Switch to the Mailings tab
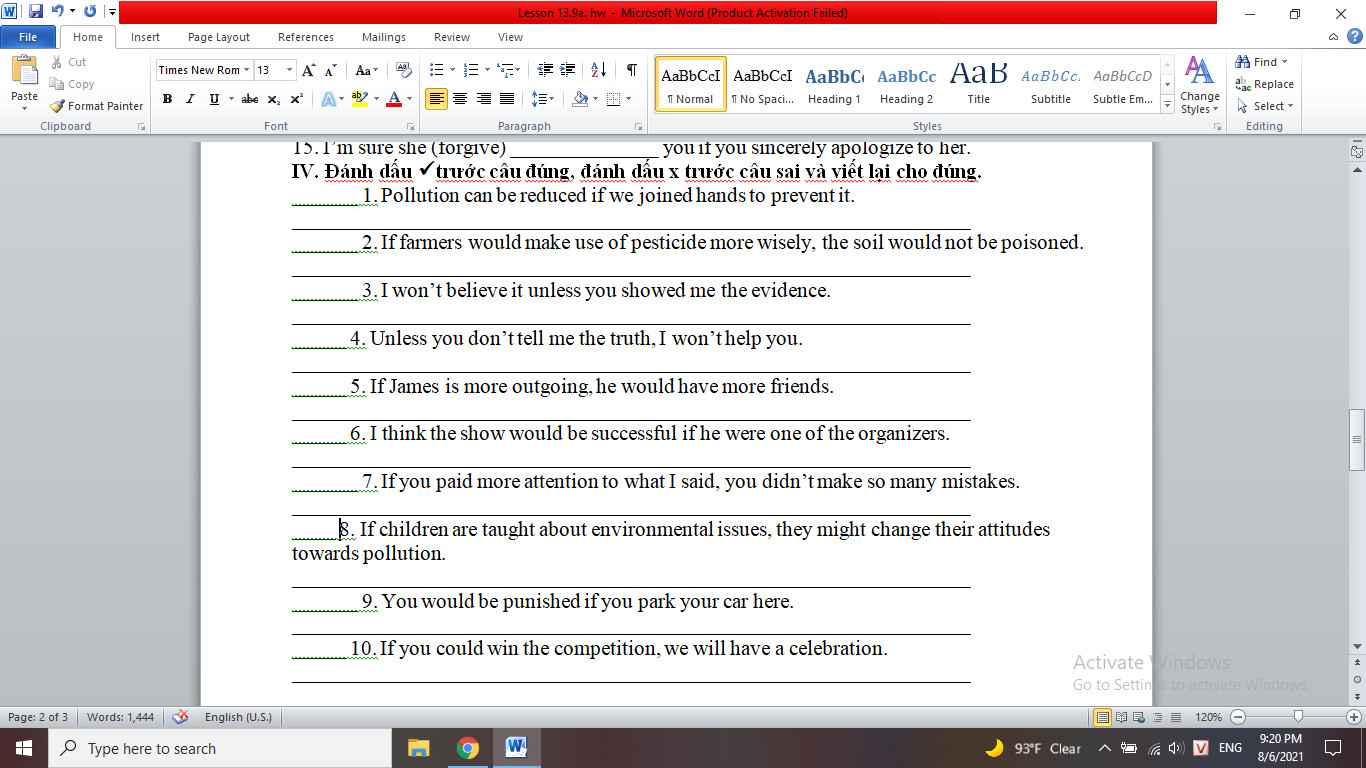Image resolution: width=1366 pixels, height=768 pixels. pyautogui.click(x=384, y=37)
